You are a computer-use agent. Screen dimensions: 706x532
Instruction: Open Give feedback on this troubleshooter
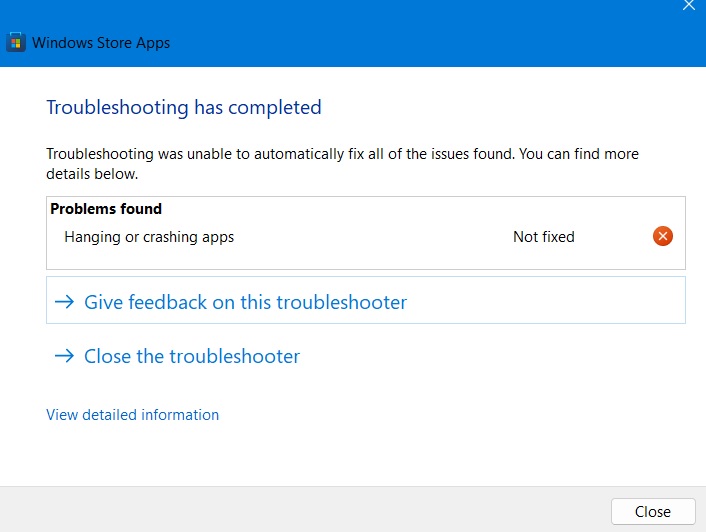(x=366, y=300)
